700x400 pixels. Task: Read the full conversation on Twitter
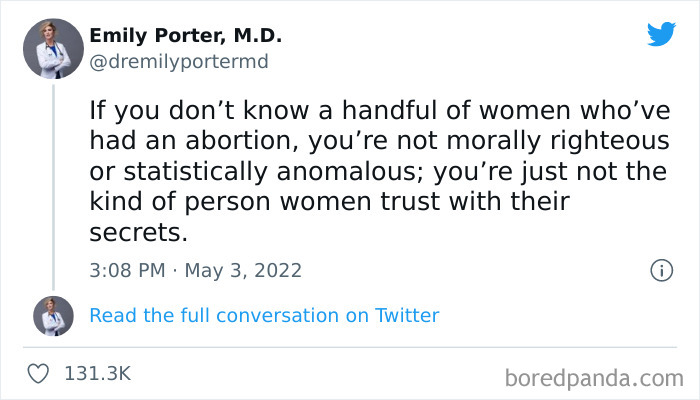tap(264, 316)
